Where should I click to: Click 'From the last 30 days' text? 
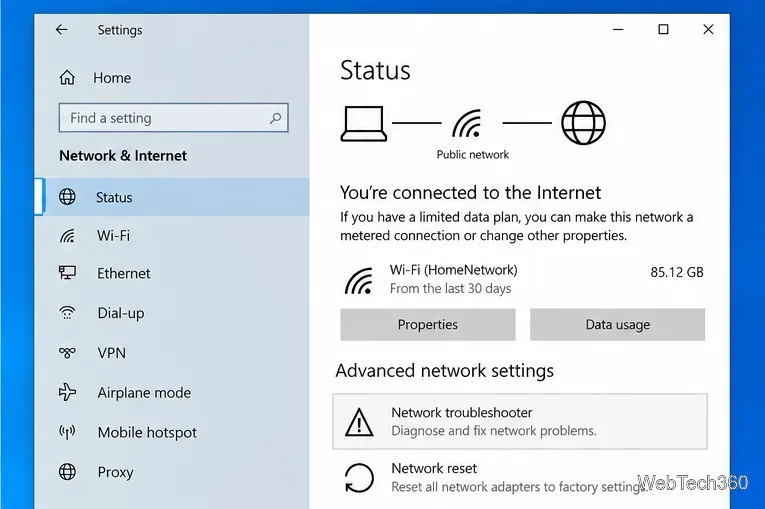coord(450,288)
